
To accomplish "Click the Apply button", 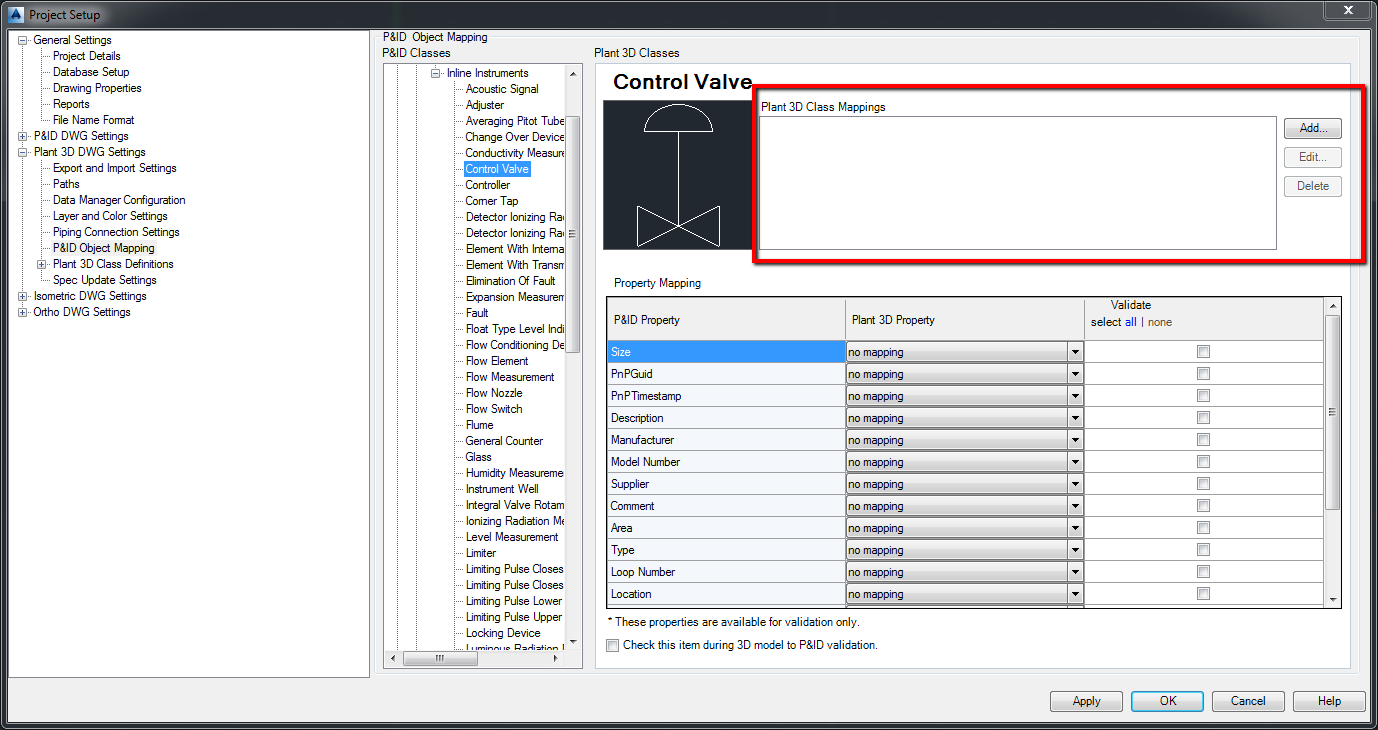I will (1086, 701).
